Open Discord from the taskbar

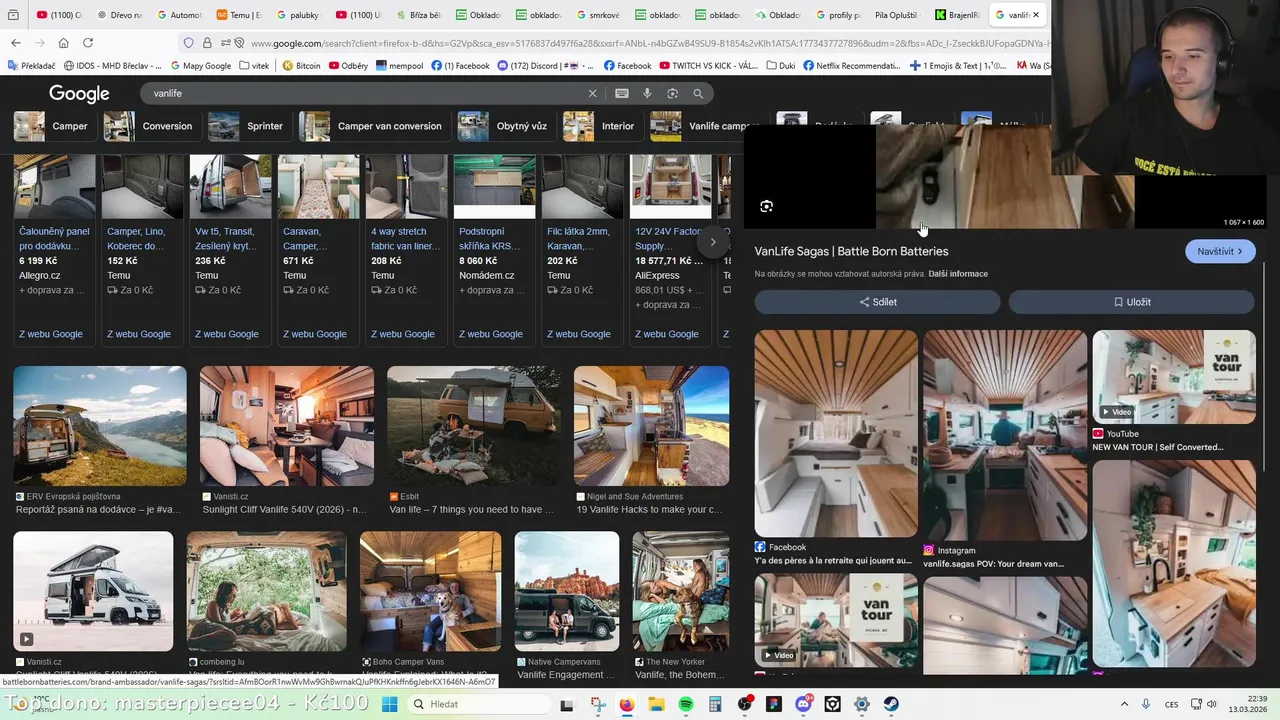tap(803, 704)
